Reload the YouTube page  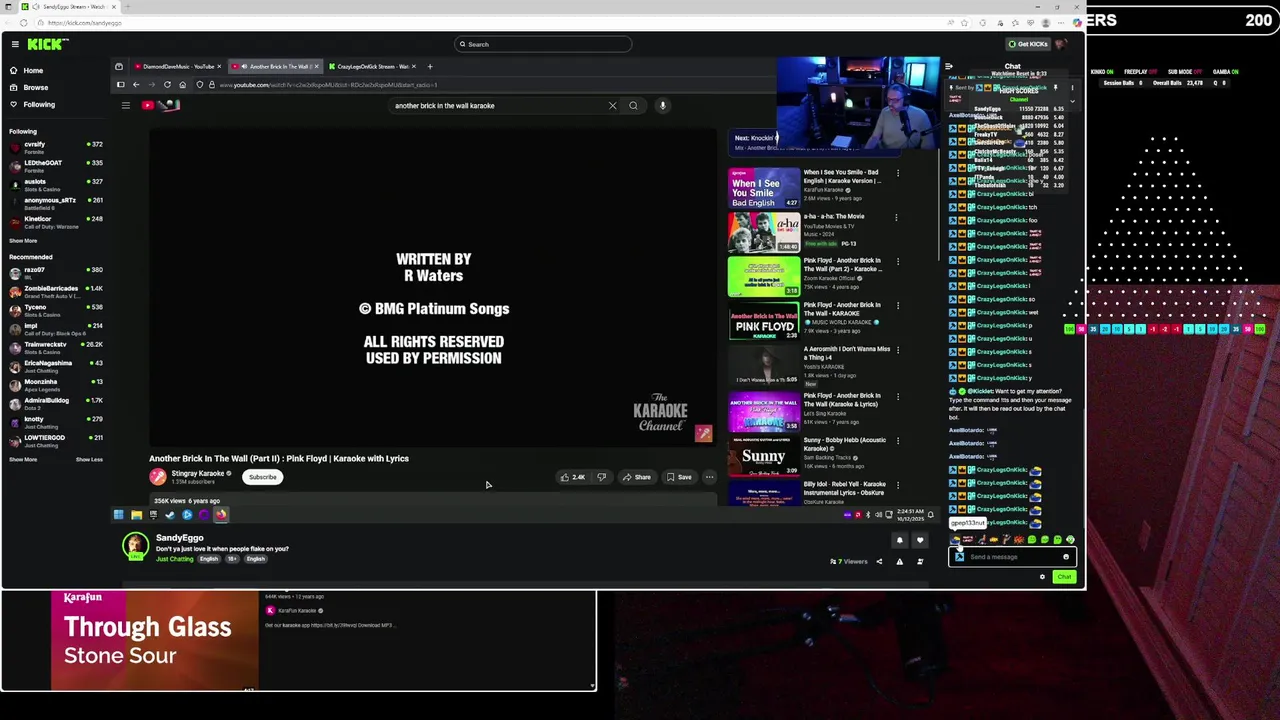click(x=167, y=85)
